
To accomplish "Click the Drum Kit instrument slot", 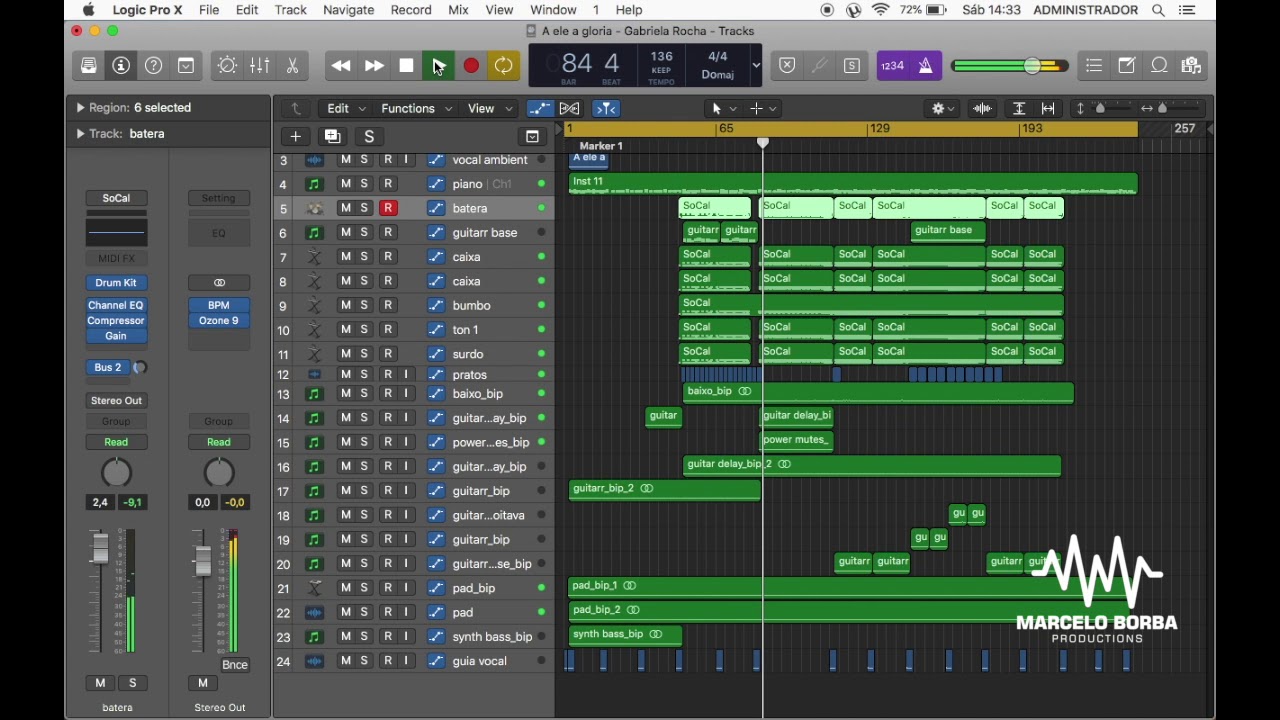I will 116,283.
